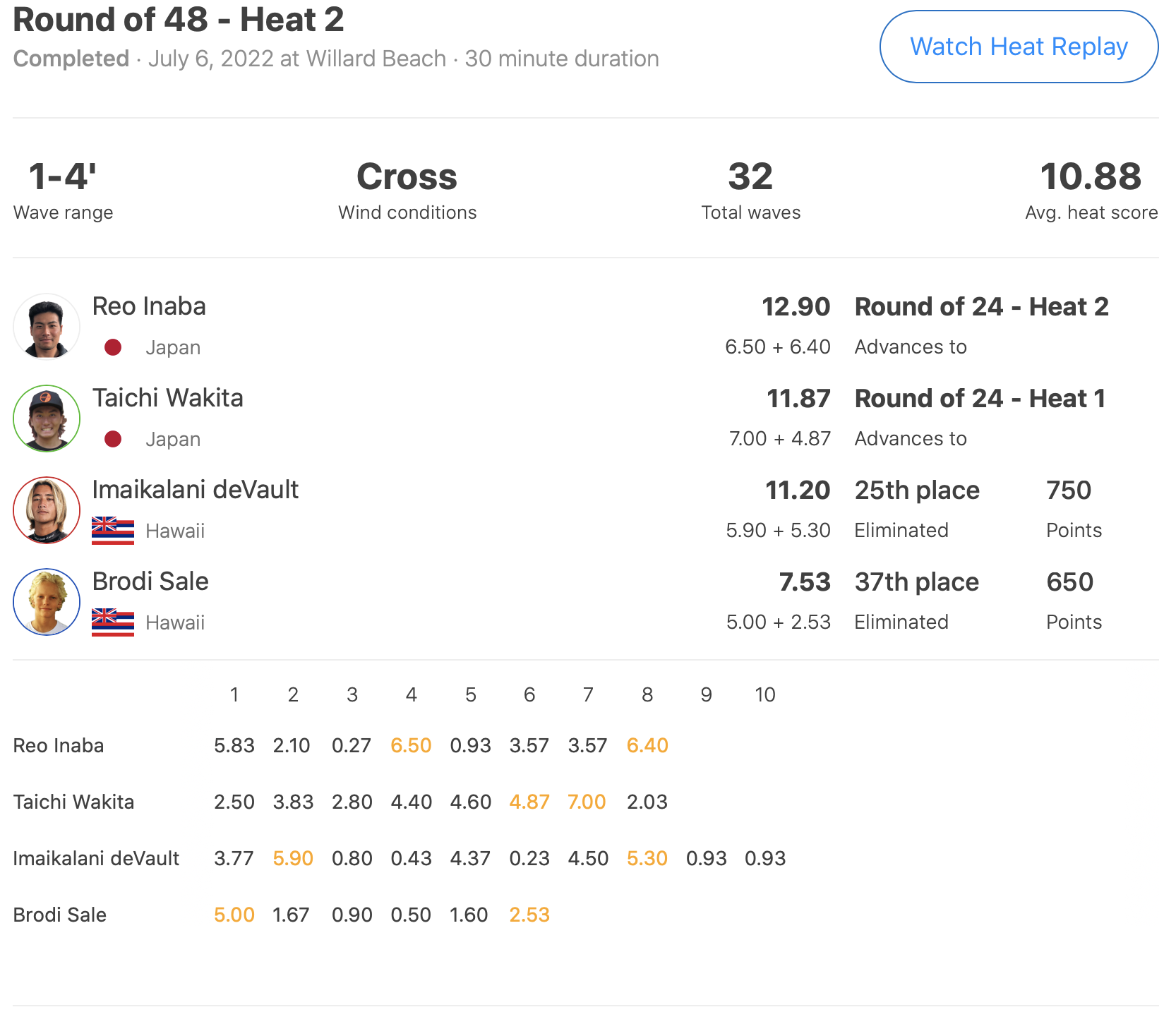Open Reo Inaba's profile photo
Viewport: 1176px width, 1012px height.
click(x=47, y=327)
